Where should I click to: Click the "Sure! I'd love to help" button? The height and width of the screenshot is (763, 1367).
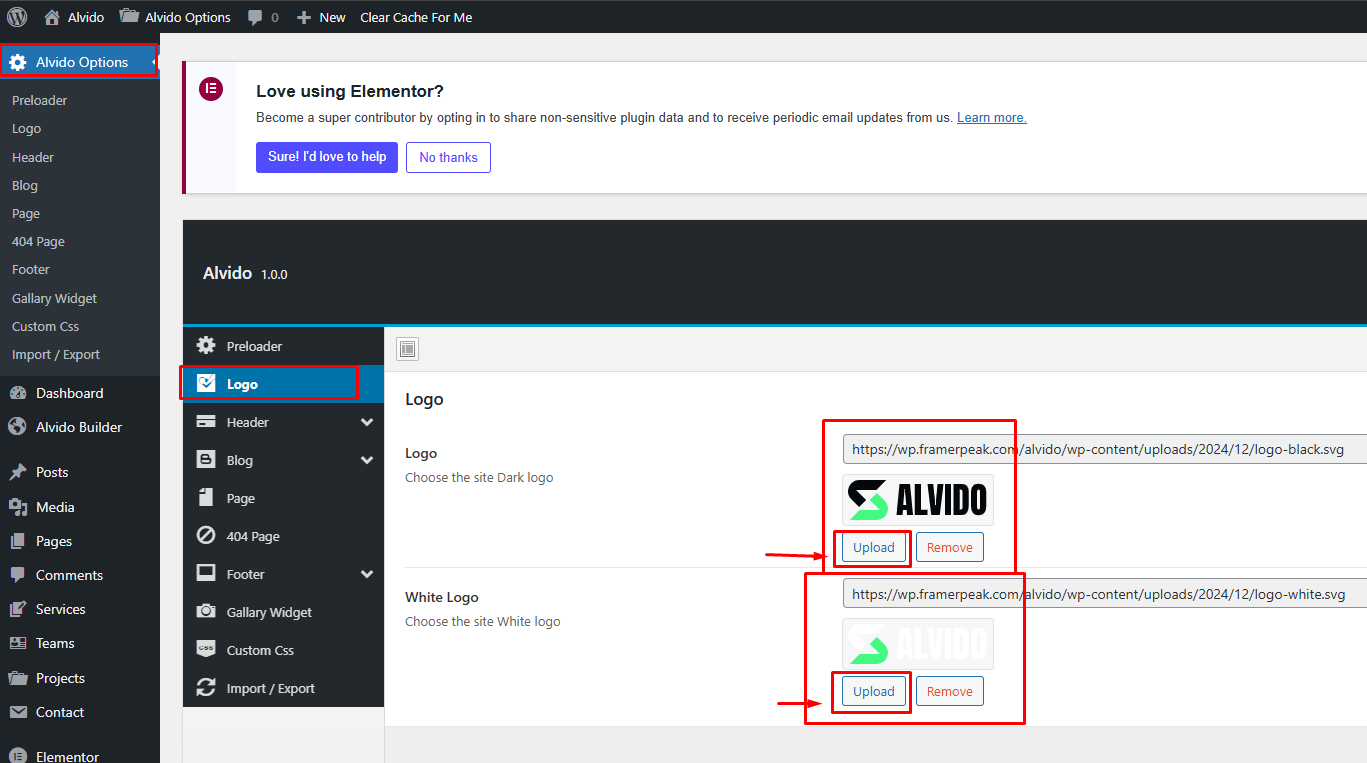click(x=327, y=157)
